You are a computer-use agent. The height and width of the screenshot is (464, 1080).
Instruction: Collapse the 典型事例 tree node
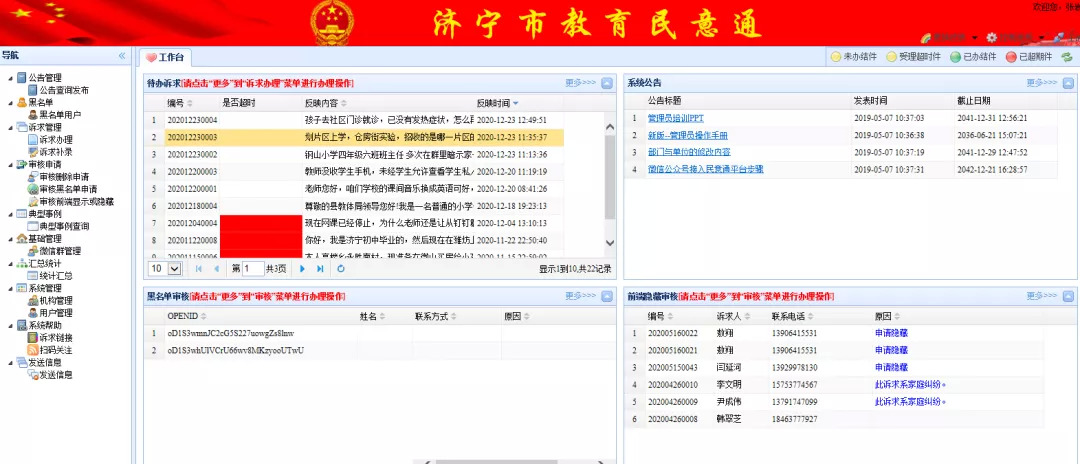[10, 214]
